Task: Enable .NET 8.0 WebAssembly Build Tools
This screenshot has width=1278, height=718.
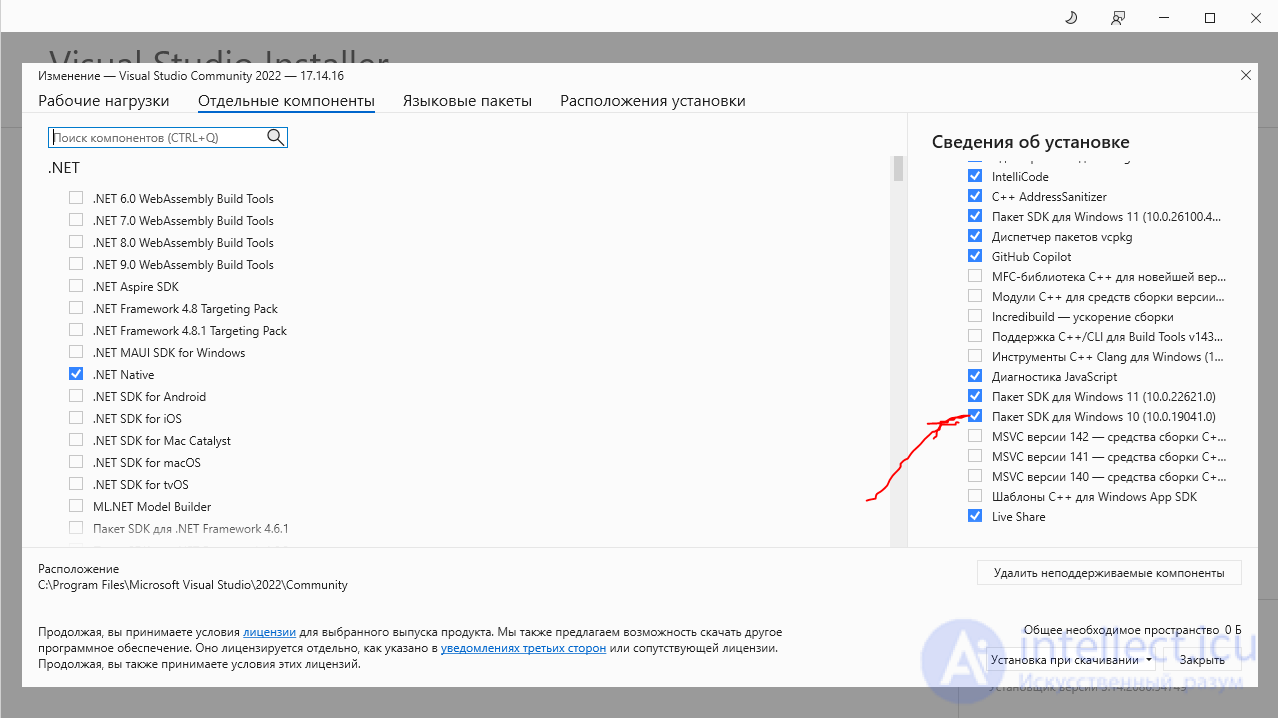Action: [x=76, y=242]
